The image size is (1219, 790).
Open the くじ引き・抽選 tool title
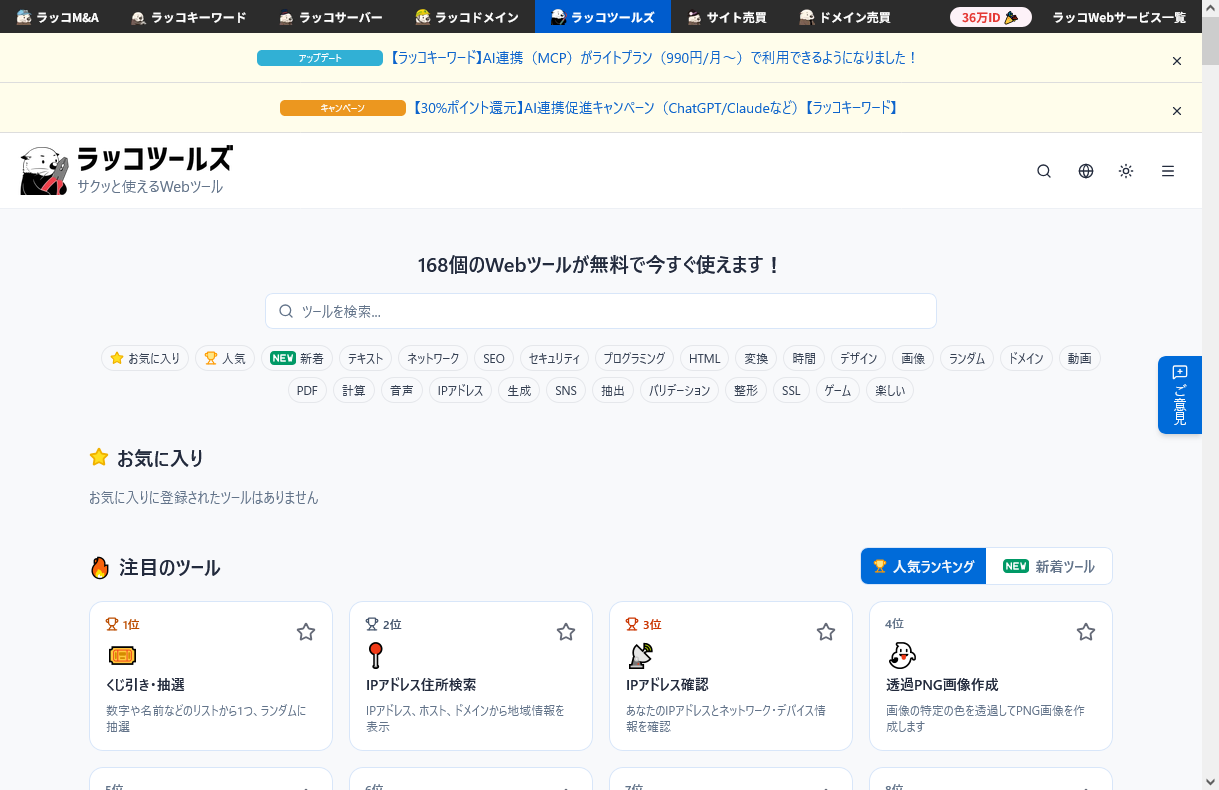[145, 685]
